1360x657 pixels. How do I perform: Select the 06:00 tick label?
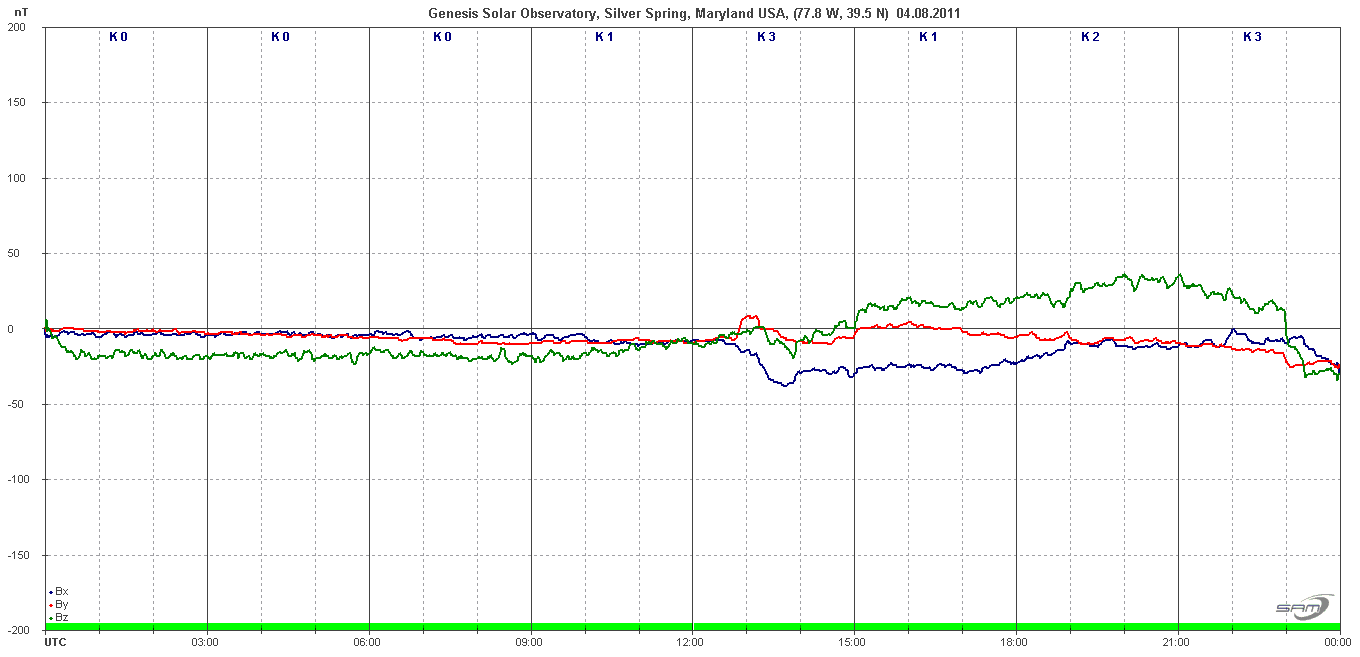tap(367, 642)
